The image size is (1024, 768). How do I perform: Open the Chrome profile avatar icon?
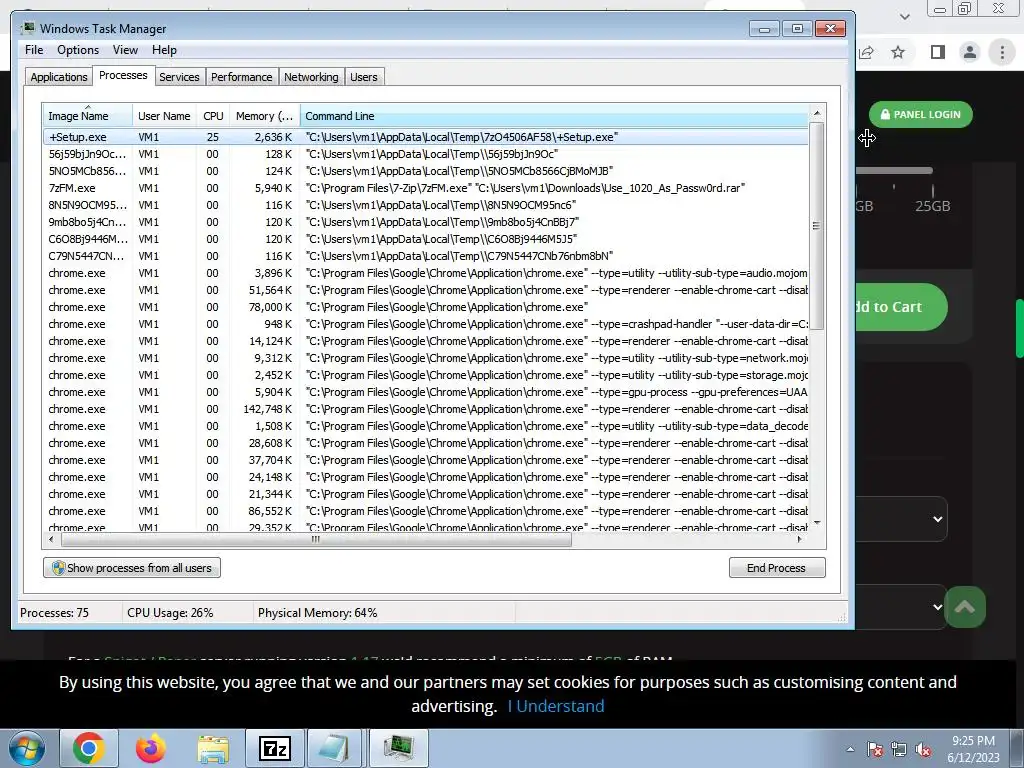(970, 52)
